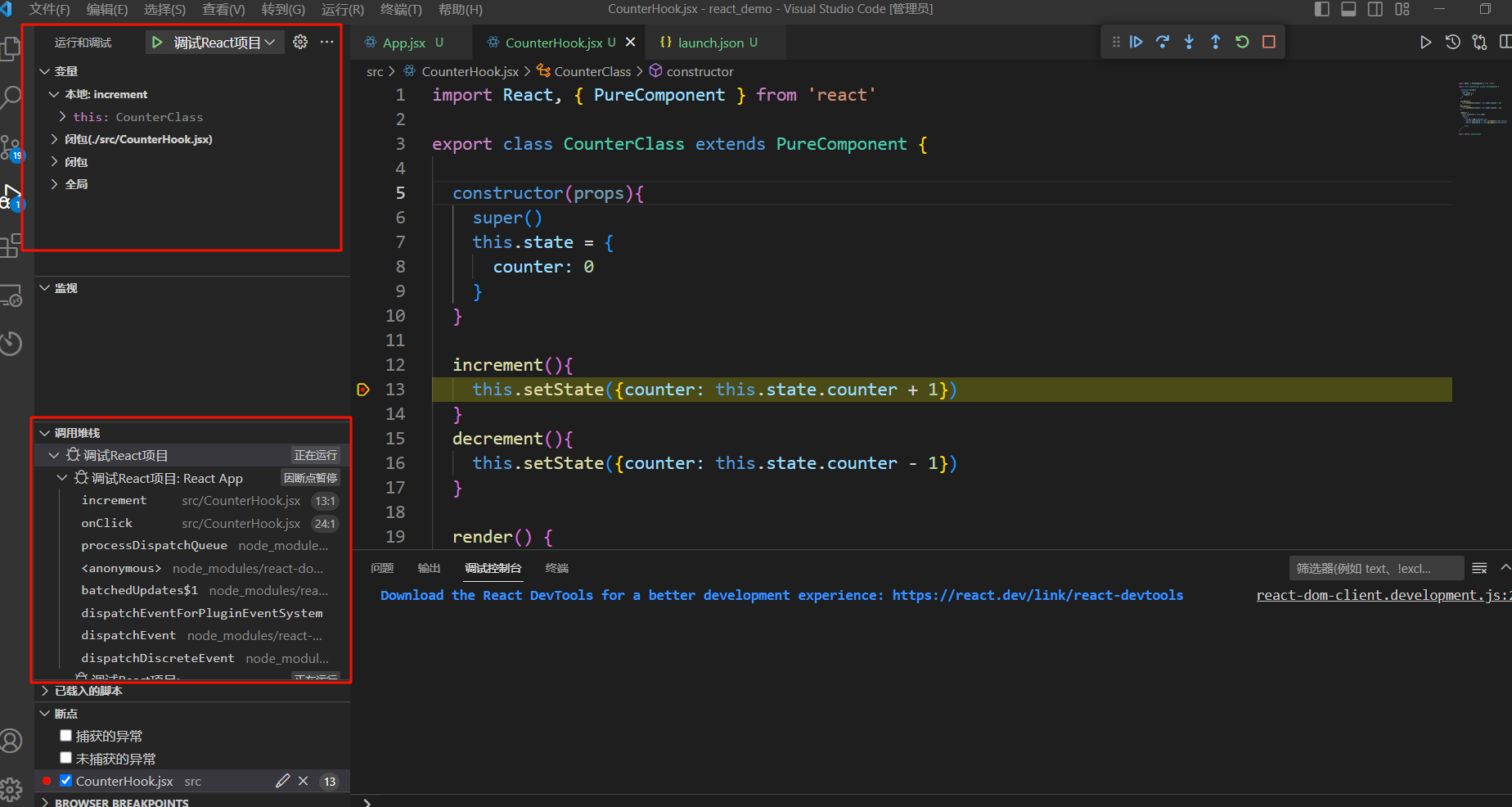
Task: Expand this: CounterClass variable
Action: [x=63, y=117]
